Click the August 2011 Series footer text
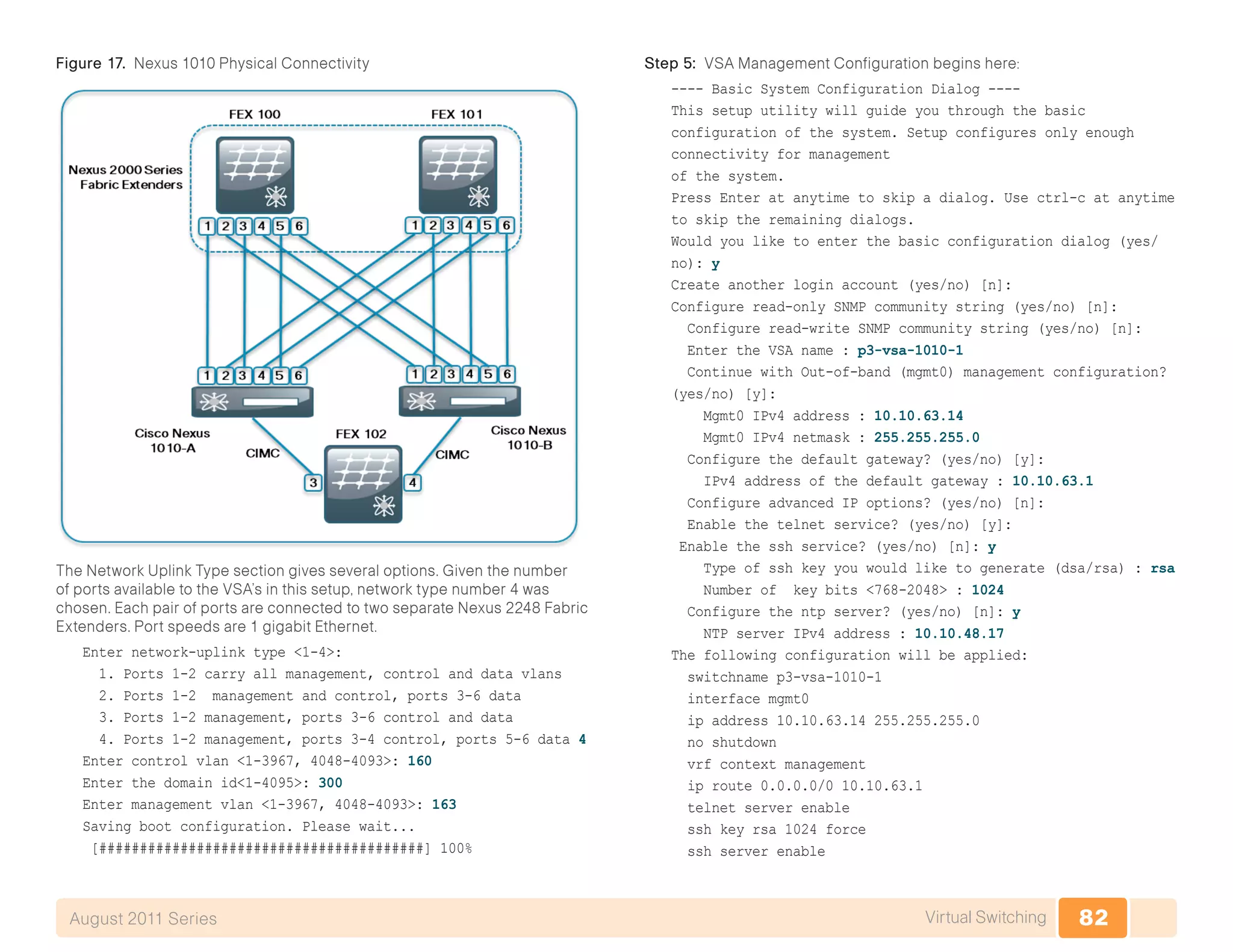1233x952 pixels. [x=143, y=918]
